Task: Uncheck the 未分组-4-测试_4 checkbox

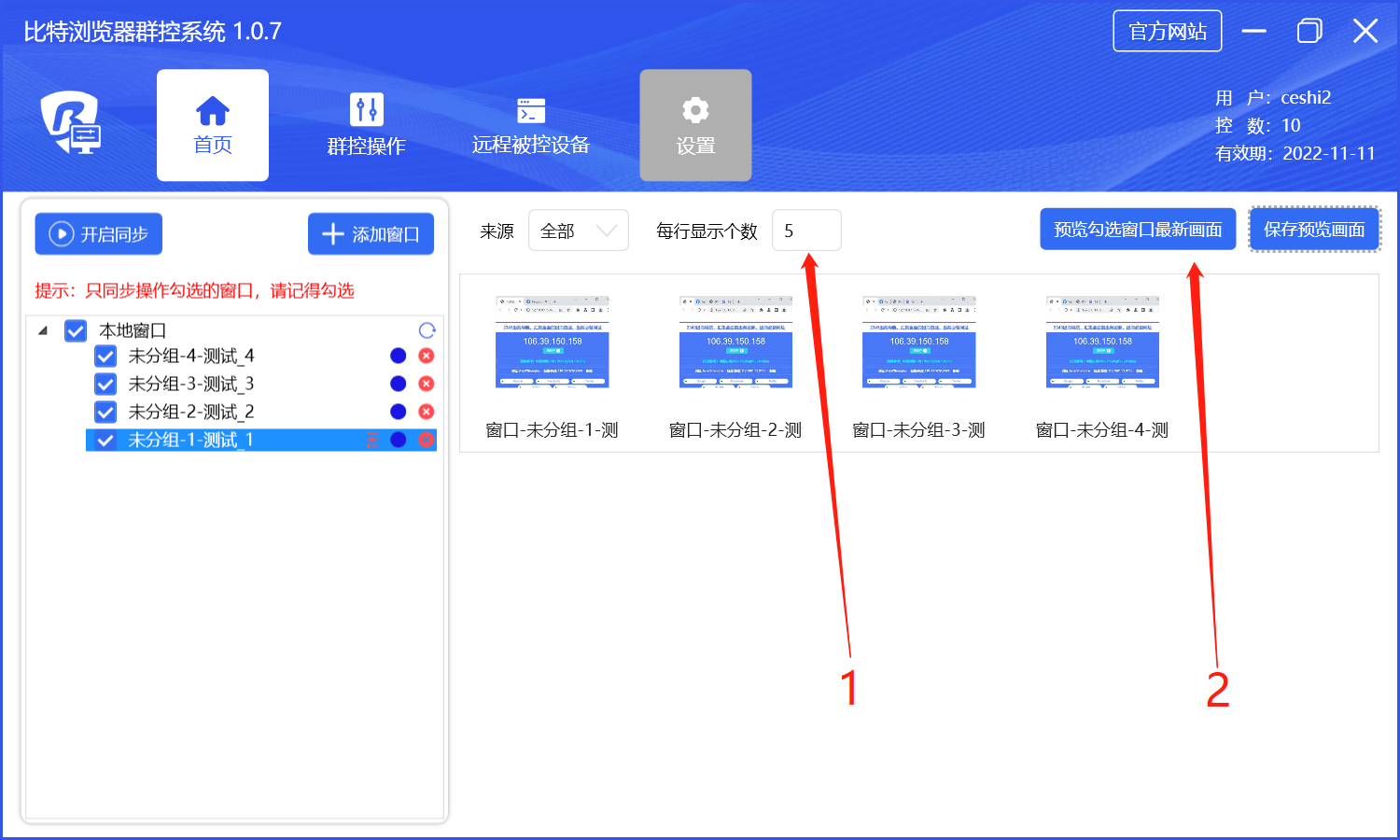Action: tap(105, 357)
